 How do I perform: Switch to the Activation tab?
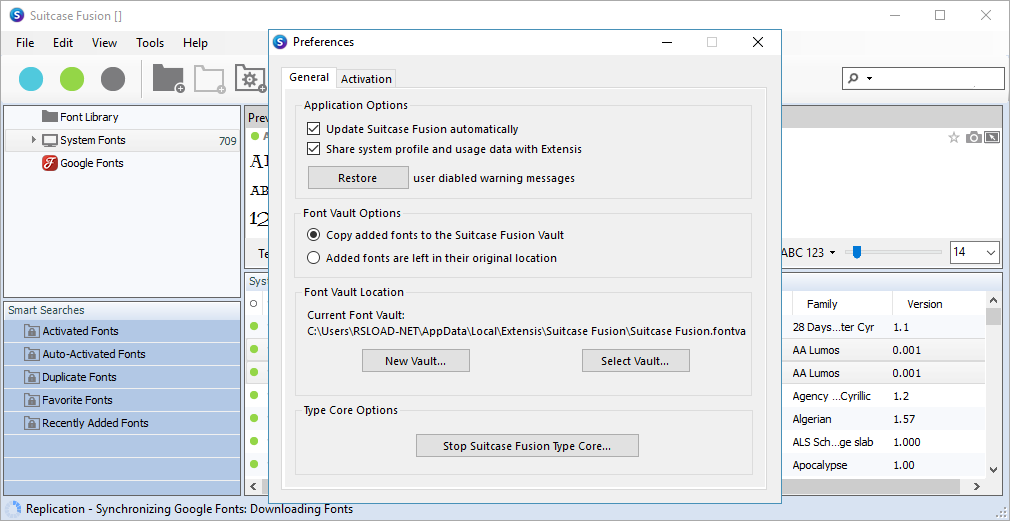coord(366,79)
